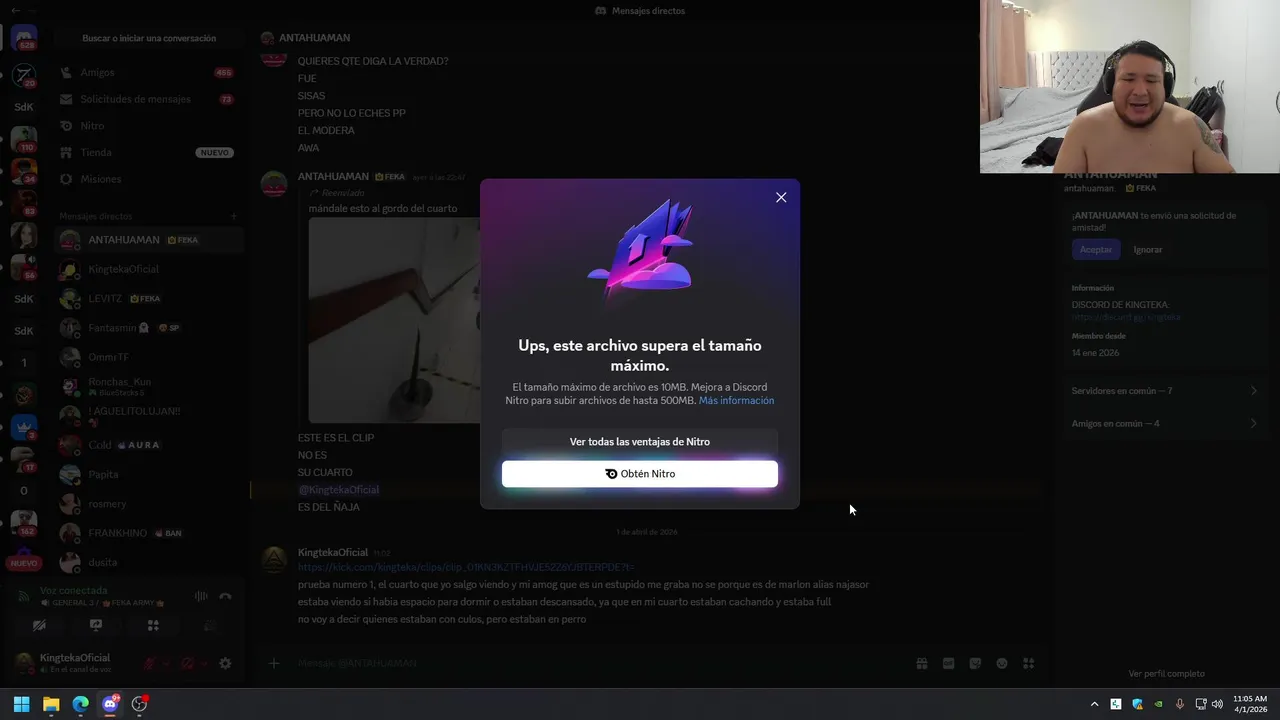
Task: Open user settings gear
Action: tap(225, 663)
